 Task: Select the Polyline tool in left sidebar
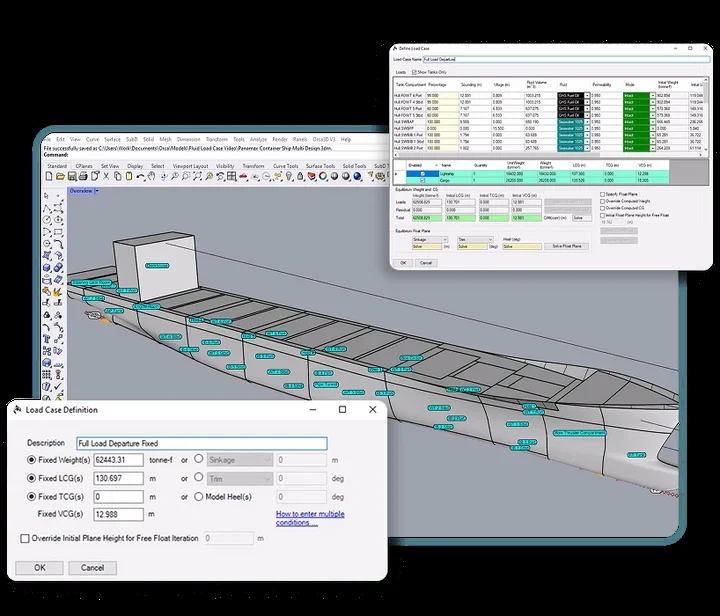tap(47, 209)
